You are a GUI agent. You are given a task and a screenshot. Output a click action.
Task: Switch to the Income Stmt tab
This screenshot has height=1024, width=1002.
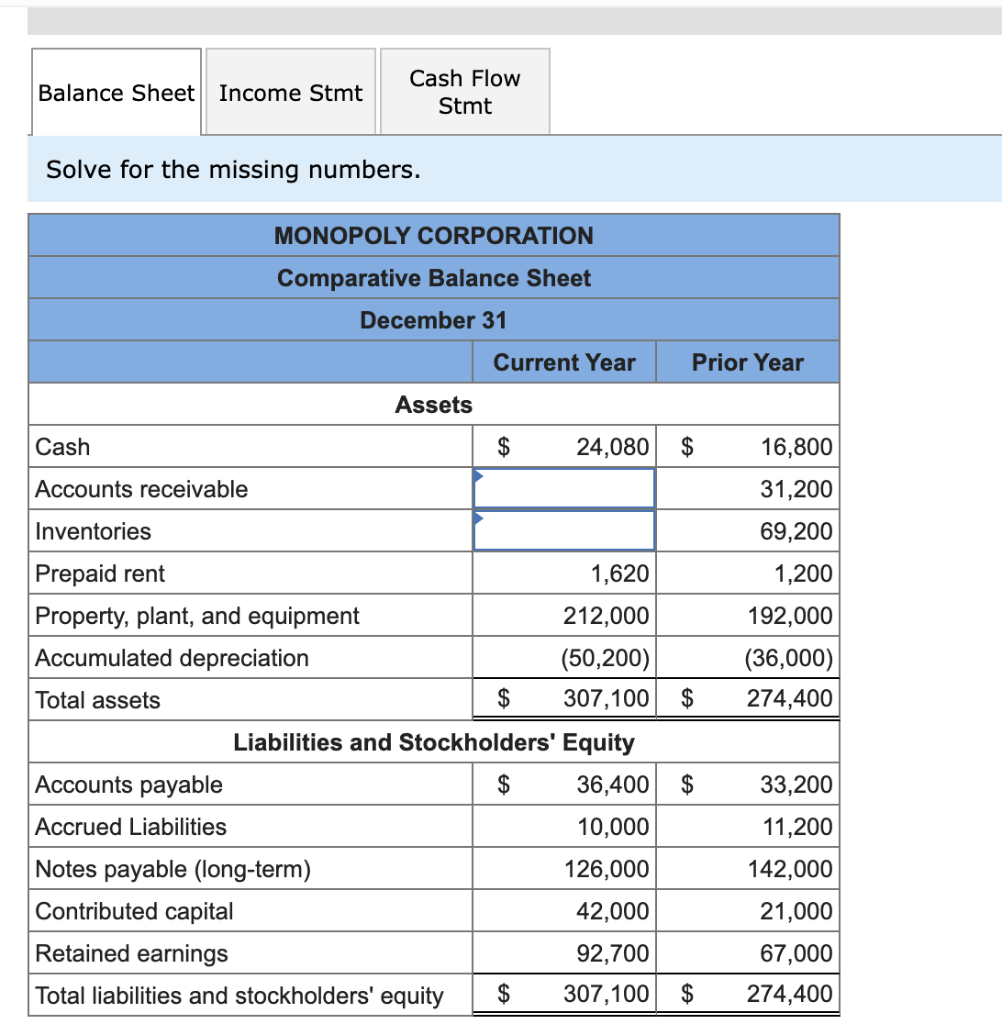(x=289, y=92)
